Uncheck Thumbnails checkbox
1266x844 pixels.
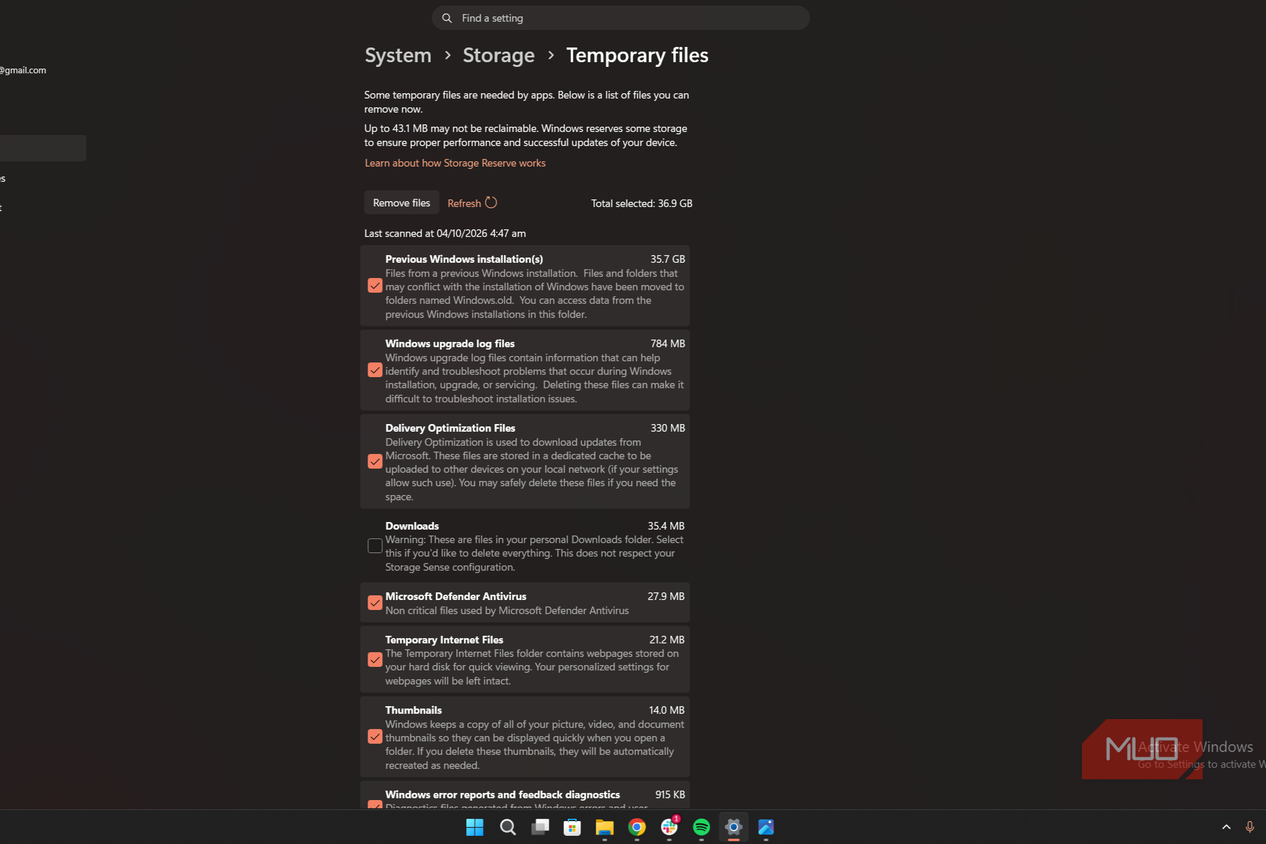click(375, 737)
